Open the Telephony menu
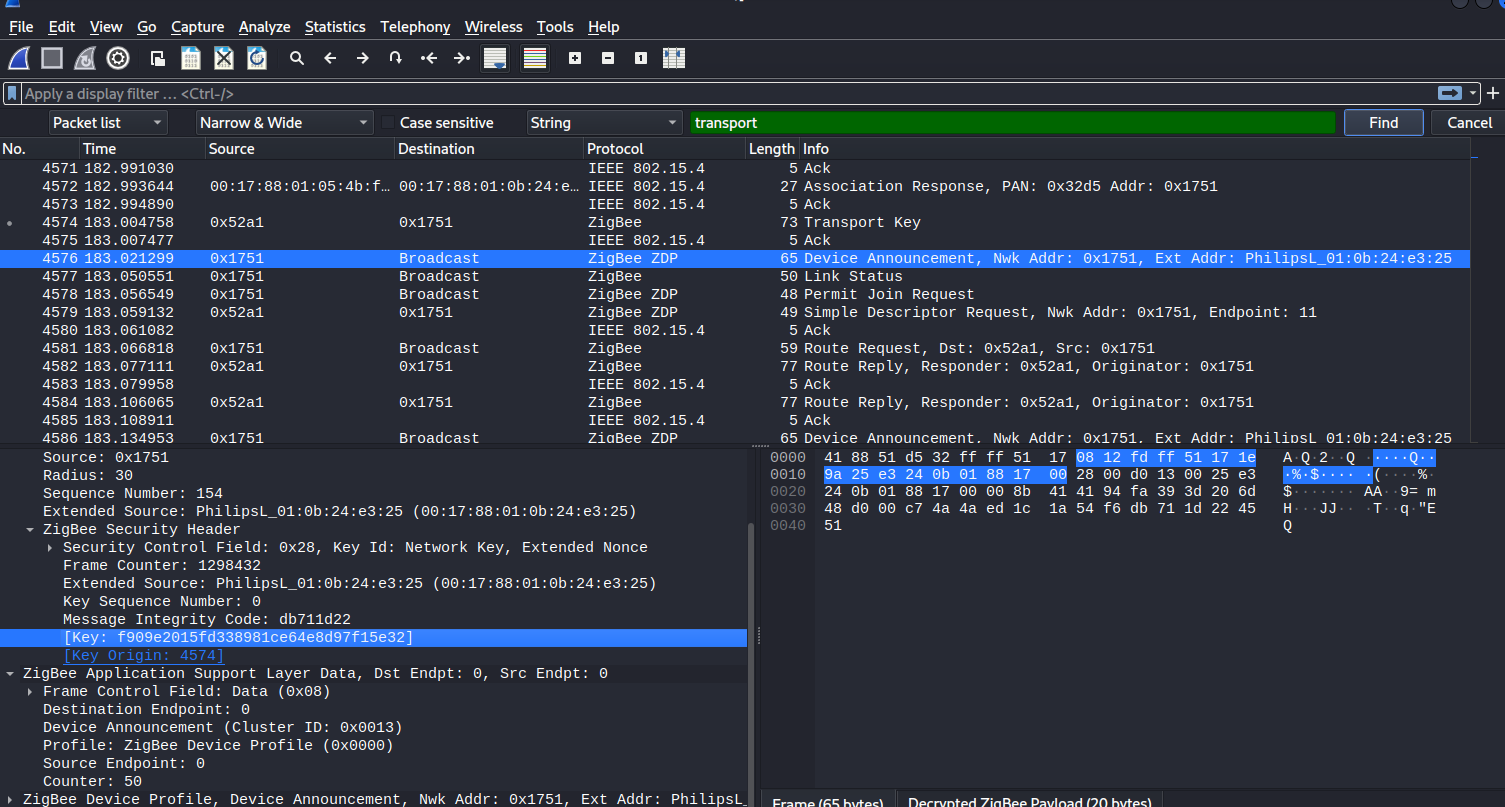 (415, 27)
